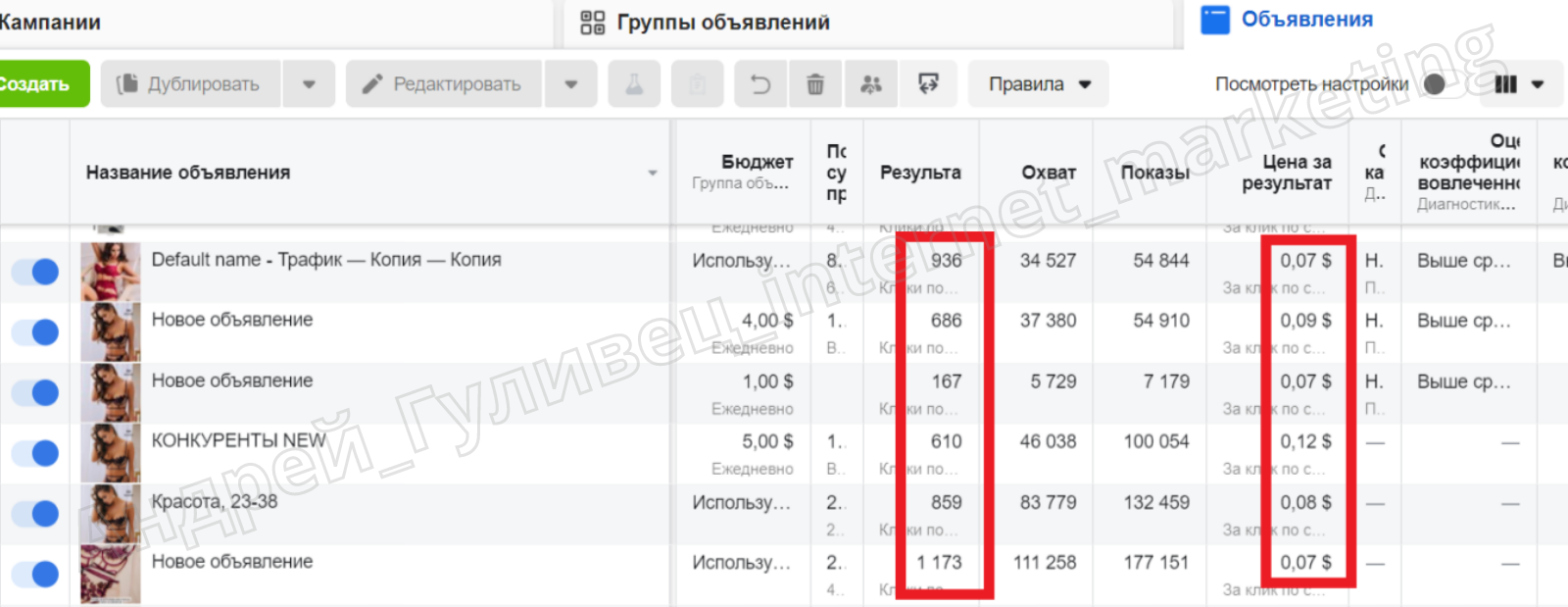Open the A/B test flask icon
The image size is (1568, 607).
point(634,84)
